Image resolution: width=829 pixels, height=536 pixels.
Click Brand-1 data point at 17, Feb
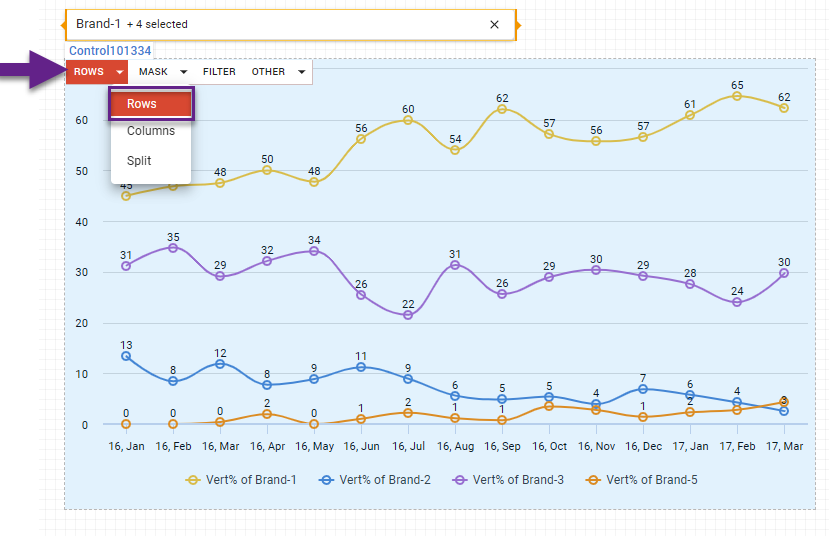pyautogui.click(x=737, y=96)
